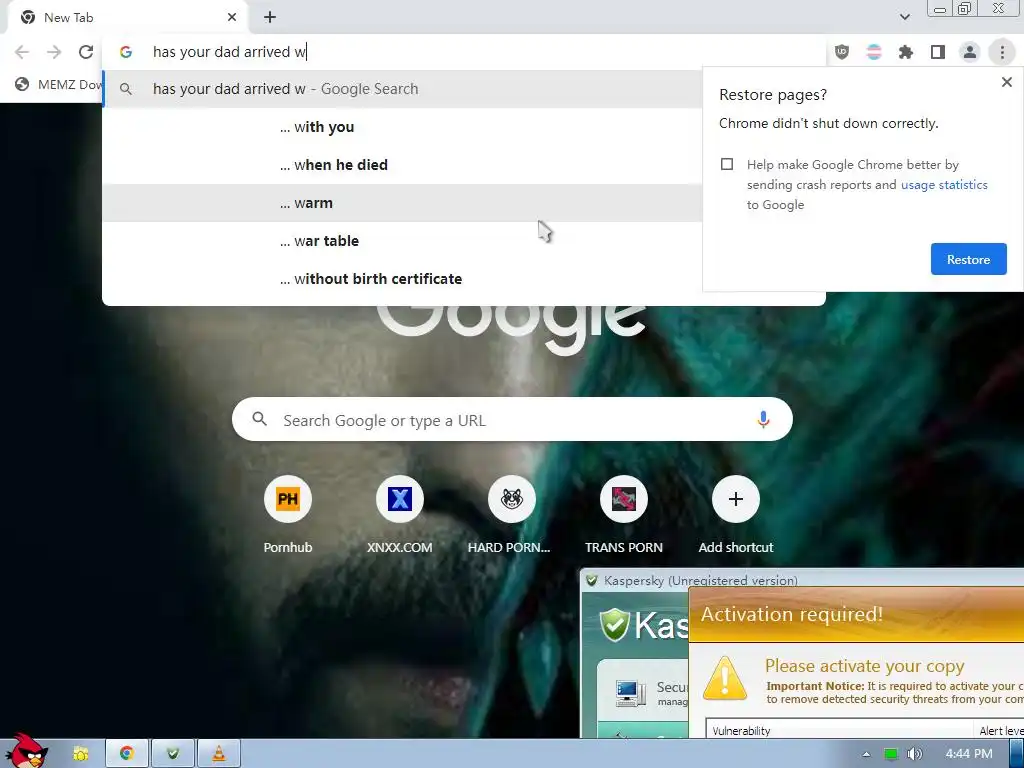
Task: Click the Search Google or type a URL box
Action: tap(512, 419)
